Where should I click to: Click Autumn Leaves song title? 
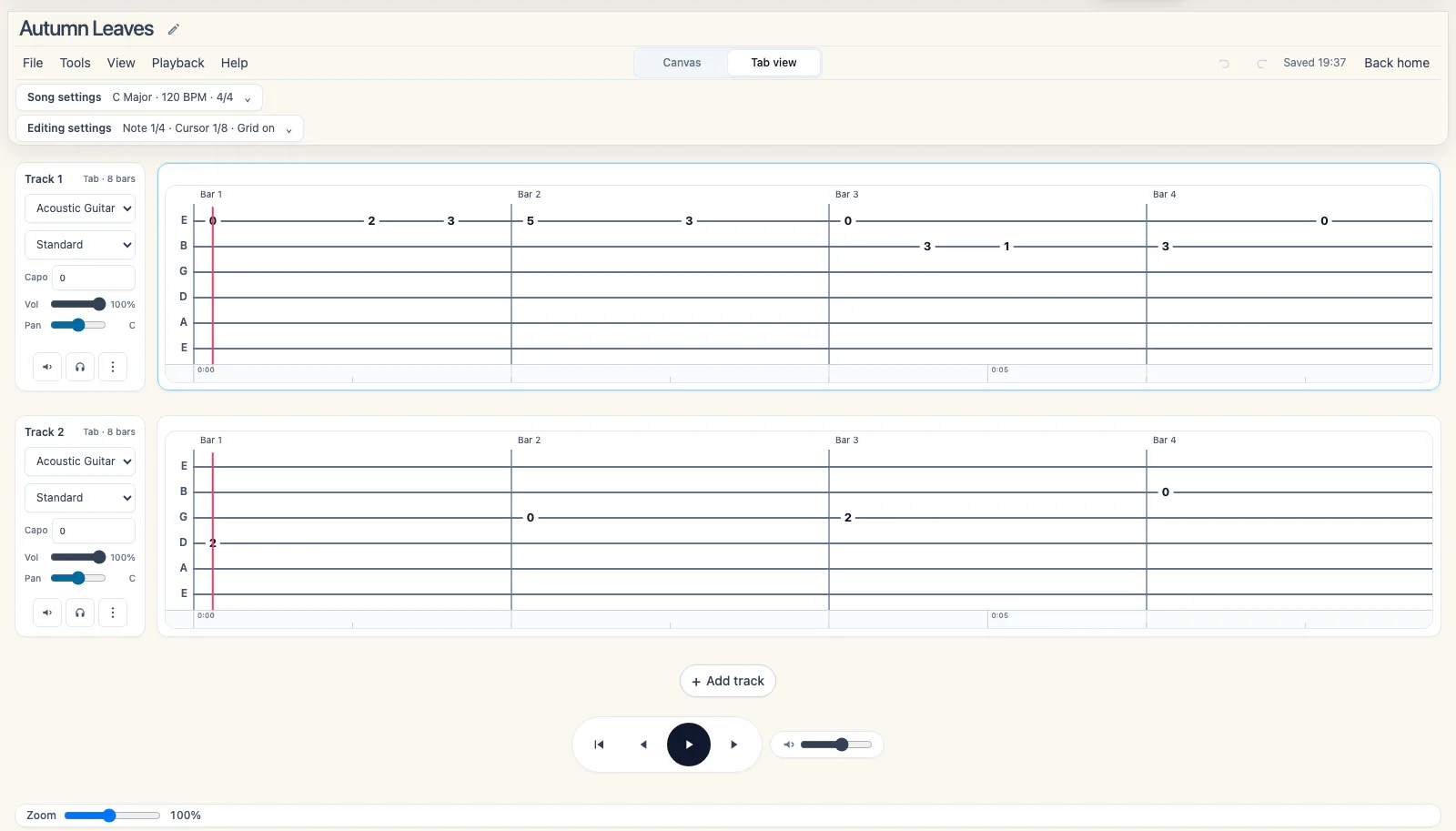click(86, 29)
